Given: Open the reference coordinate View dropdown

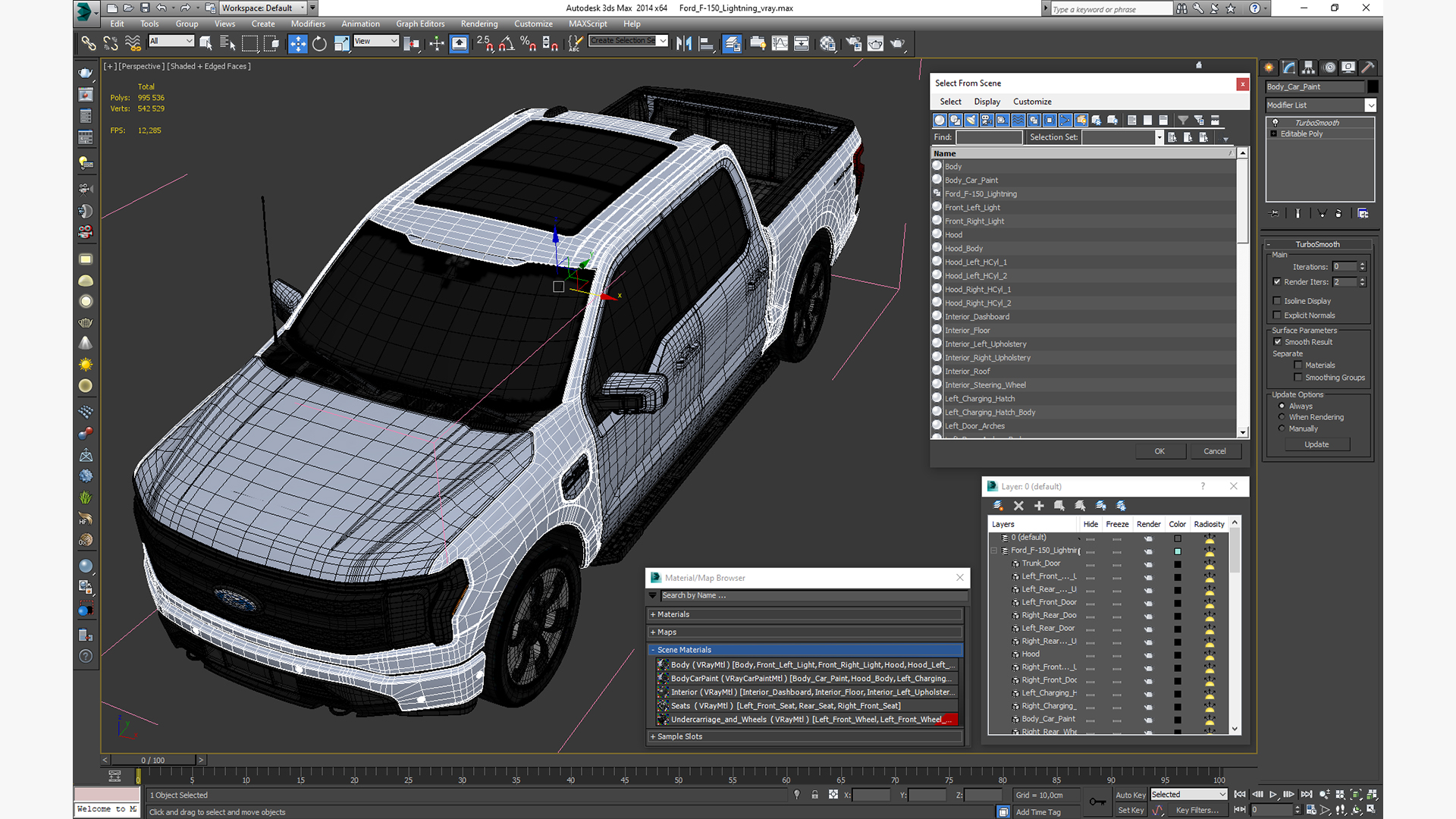Looking at the screenshot, I should click(376, 41).
